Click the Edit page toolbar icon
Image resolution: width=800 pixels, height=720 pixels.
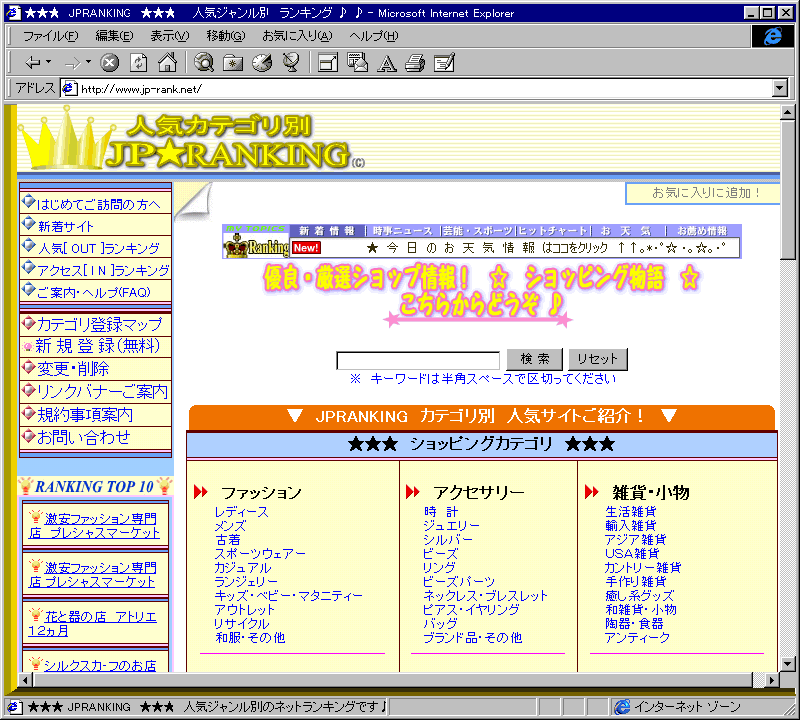pos(444,63)
